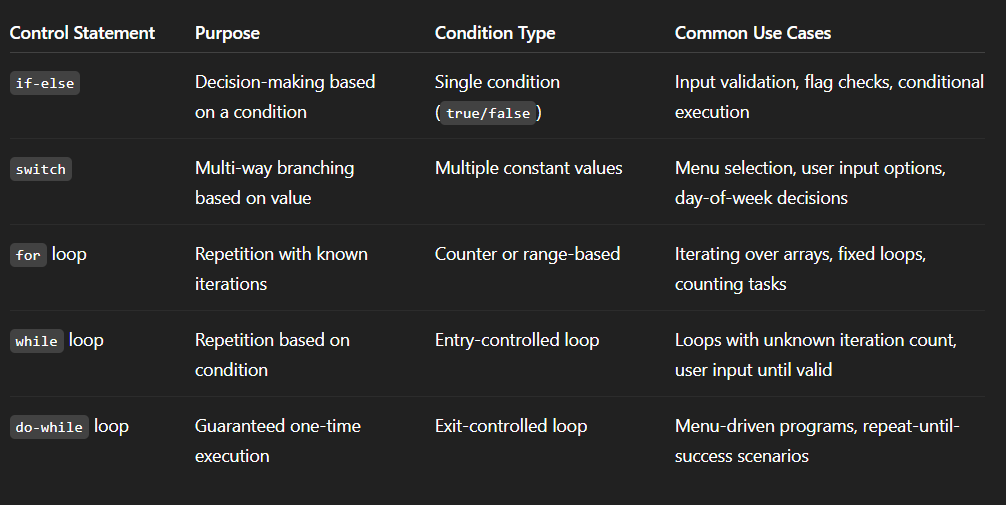This screenshot has width=1006, height=505.
Task: Click the Common Use Cases header
Action: point(753,33)
